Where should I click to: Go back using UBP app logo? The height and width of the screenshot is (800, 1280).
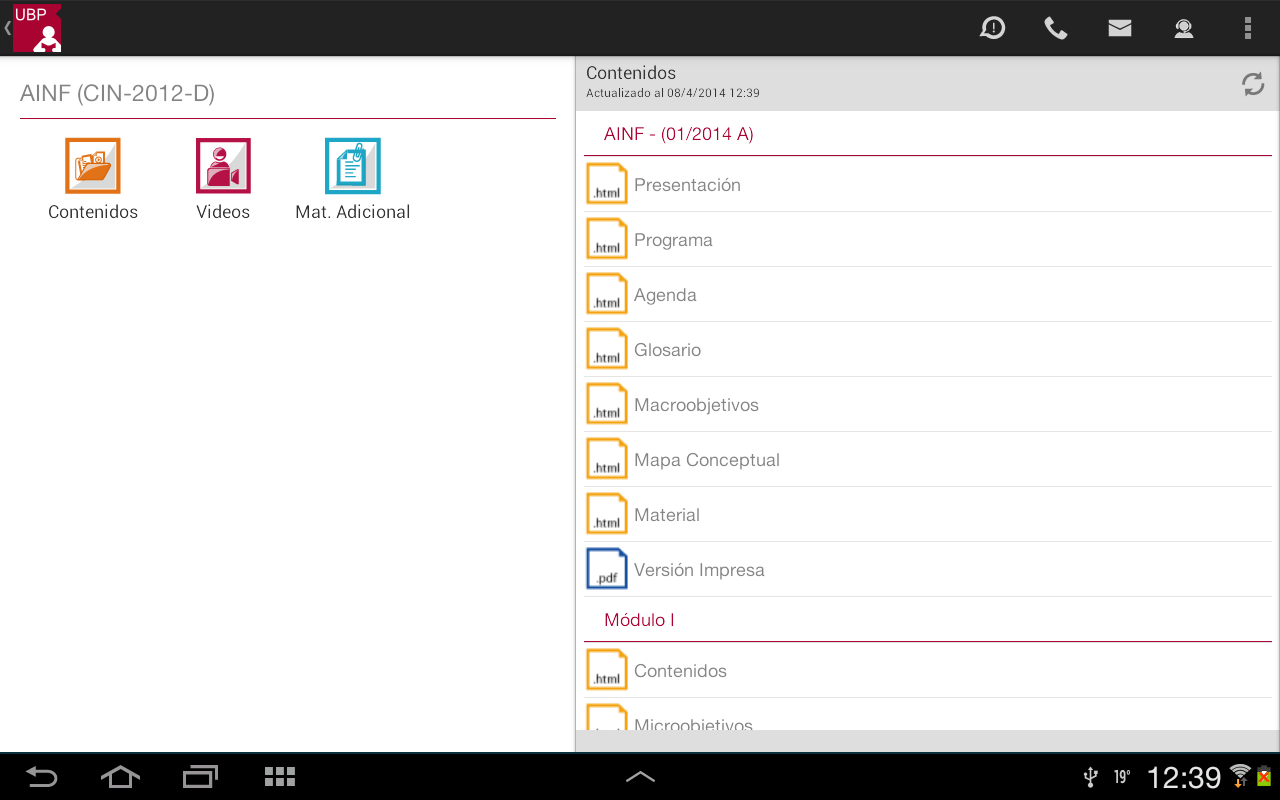35,28
